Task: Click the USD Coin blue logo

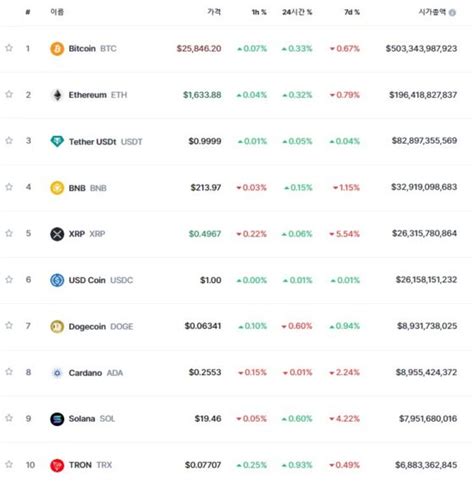Action: tap(57, 281)
